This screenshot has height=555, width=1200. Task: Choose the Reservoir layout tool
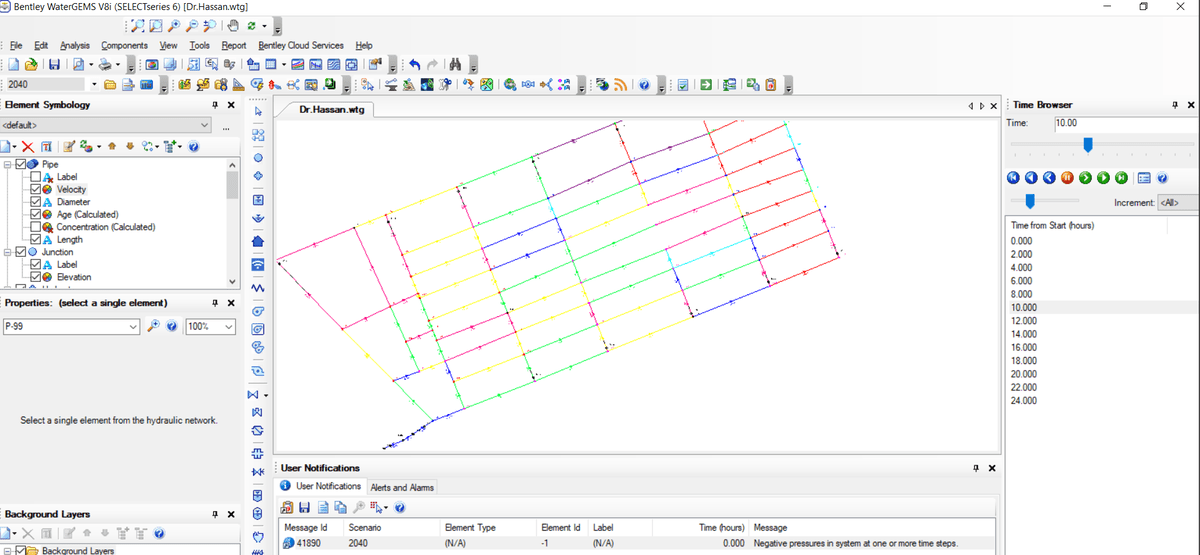point(258,219)
